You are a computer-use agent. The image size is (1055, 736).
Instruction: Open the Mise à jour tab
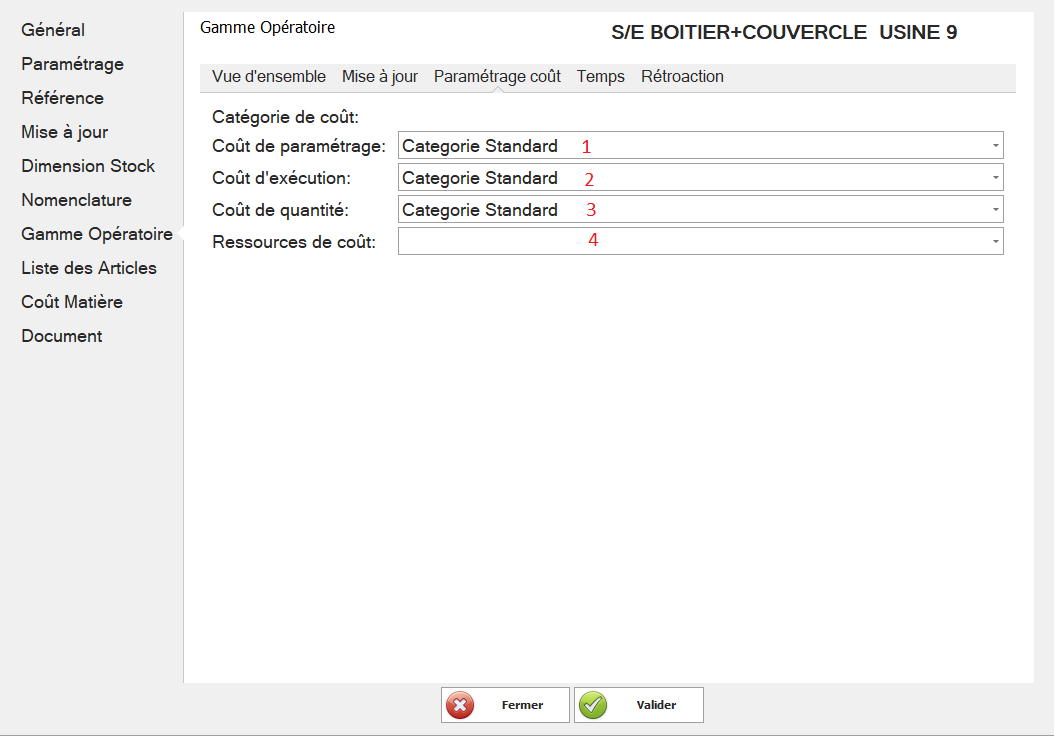pos(380,77)
